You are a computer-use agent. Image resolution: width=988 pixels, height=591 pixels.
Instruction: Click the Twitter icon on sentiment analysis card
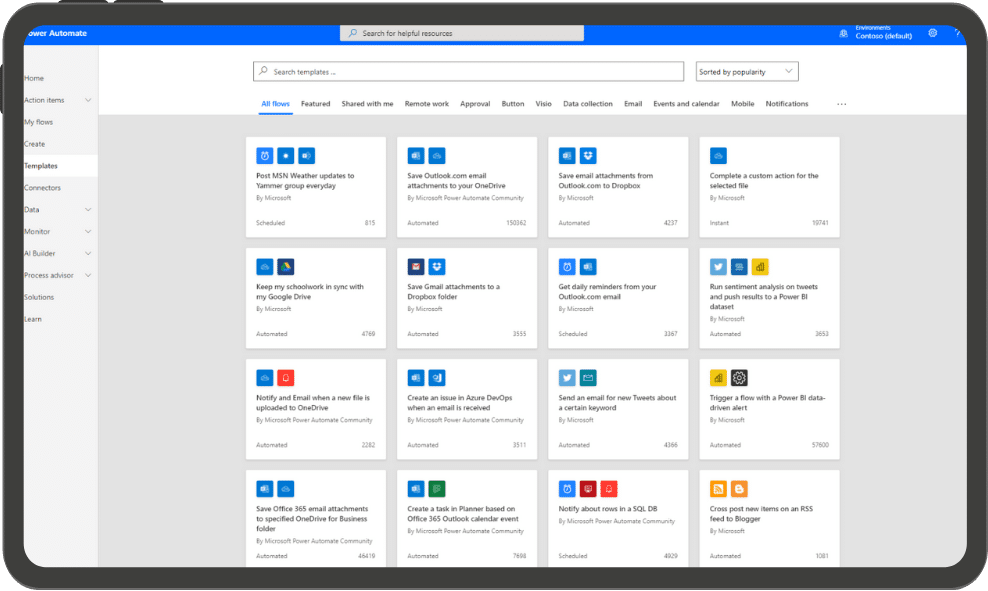(x=718, y=267)
